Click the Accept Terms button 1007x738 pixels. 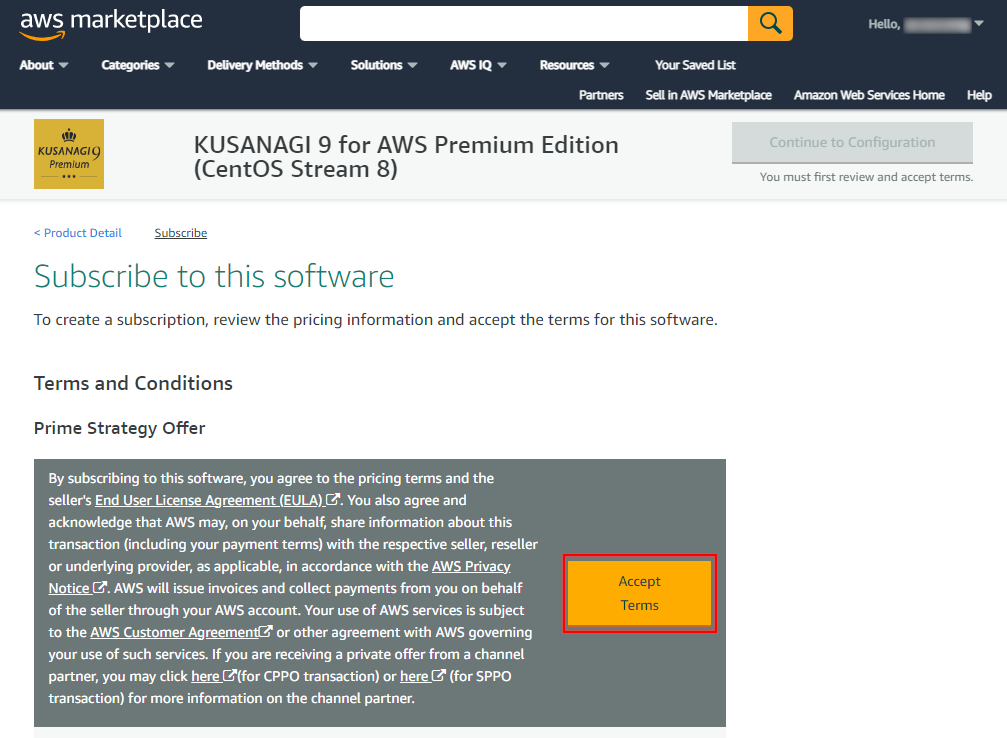[x=640, y=593]
